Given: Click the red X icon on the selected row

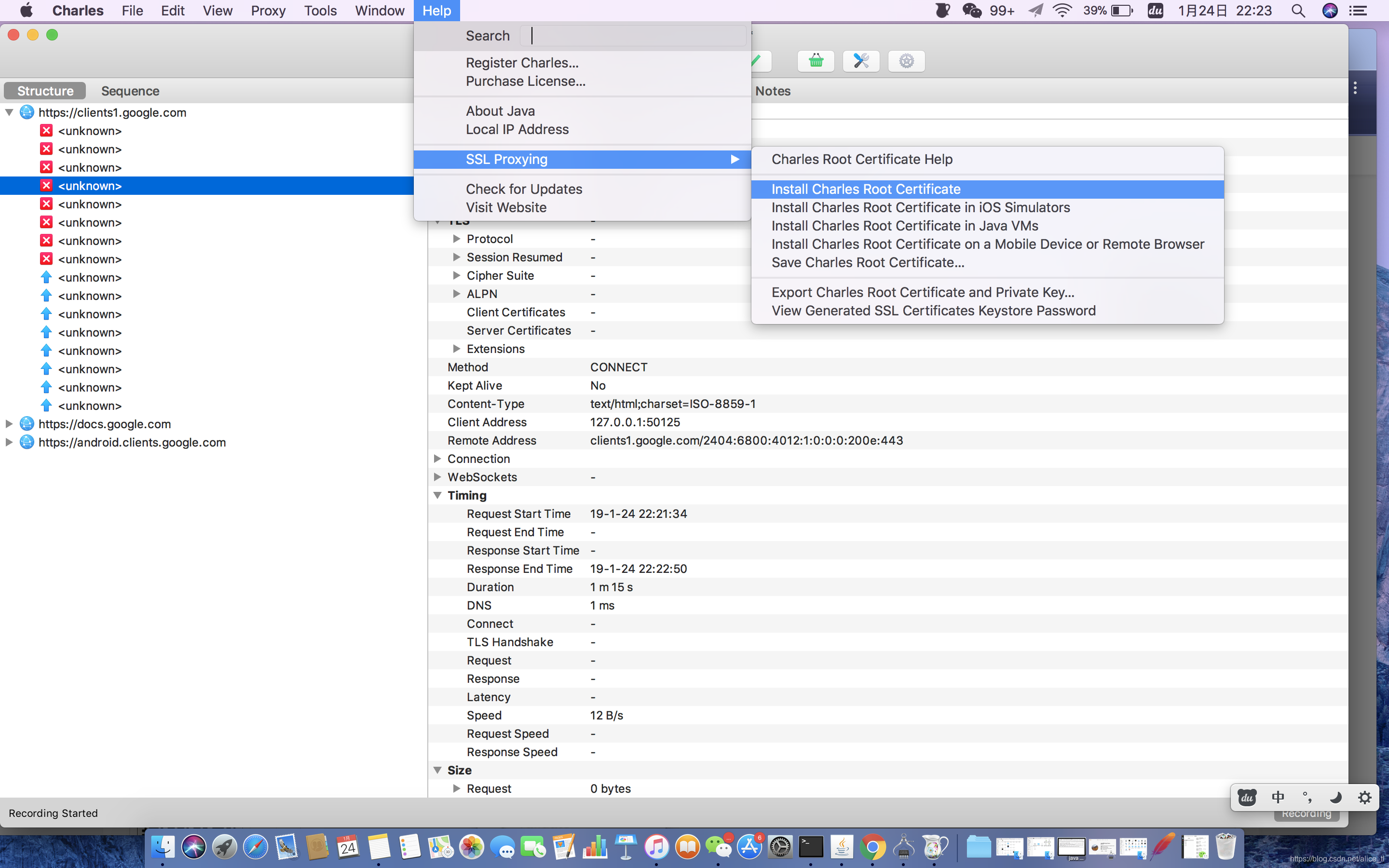Looking at the screenshot, I should (x=46, y=186).
